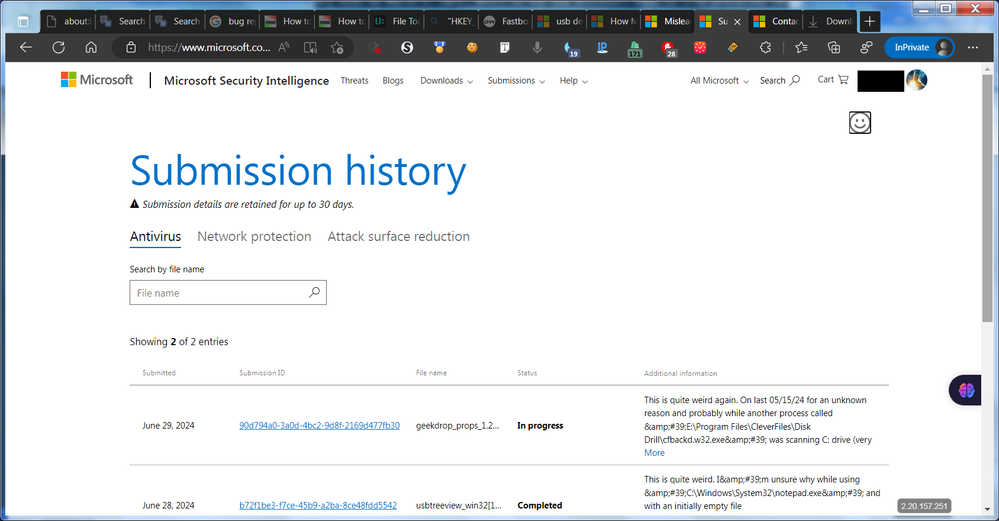Open the cookie extension icon
The width and height of the screenshot is (999, 521).
pos(472,47)
